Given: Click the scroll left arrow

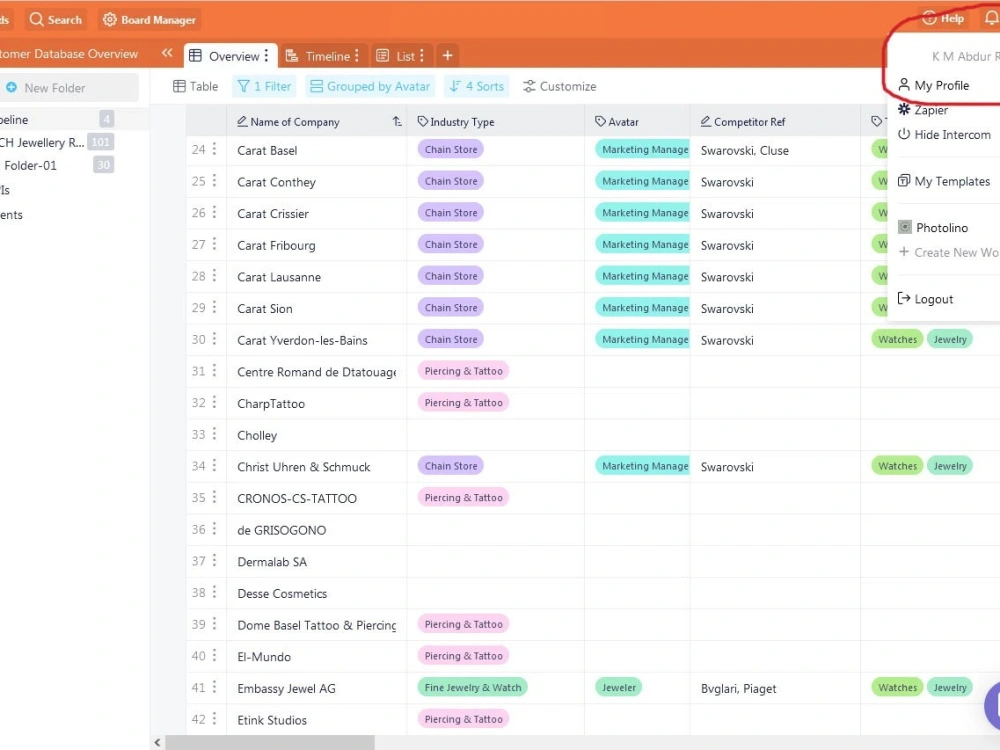Looking at the screenshot, I should tap(158, 742).
